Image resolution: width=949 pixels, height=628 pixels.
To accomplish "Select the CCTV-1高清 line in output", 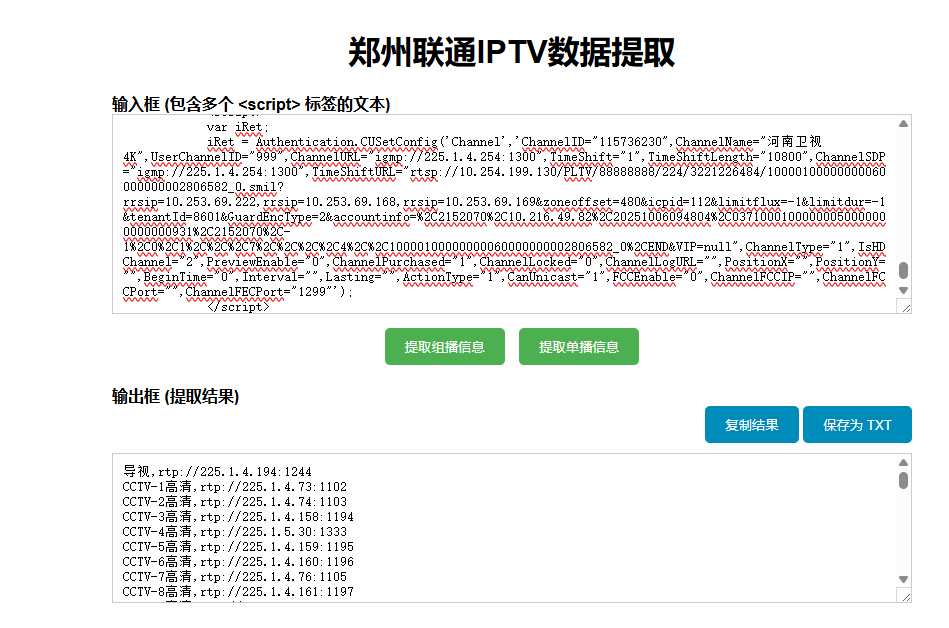I will click(200, 486).
